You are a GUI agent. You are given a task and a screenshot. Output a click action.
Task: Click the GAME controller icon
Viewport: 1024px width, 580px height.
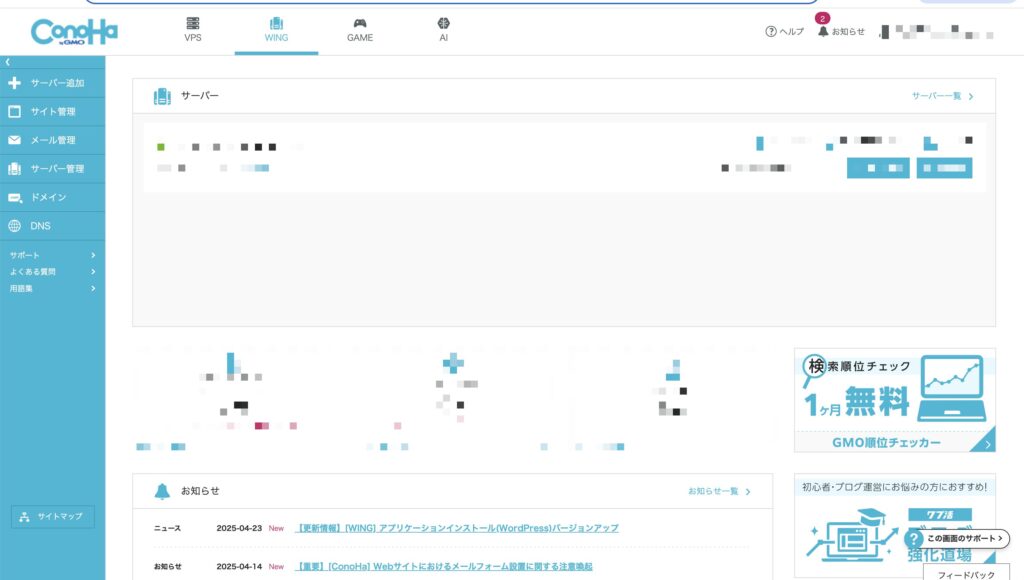point(360,24)
